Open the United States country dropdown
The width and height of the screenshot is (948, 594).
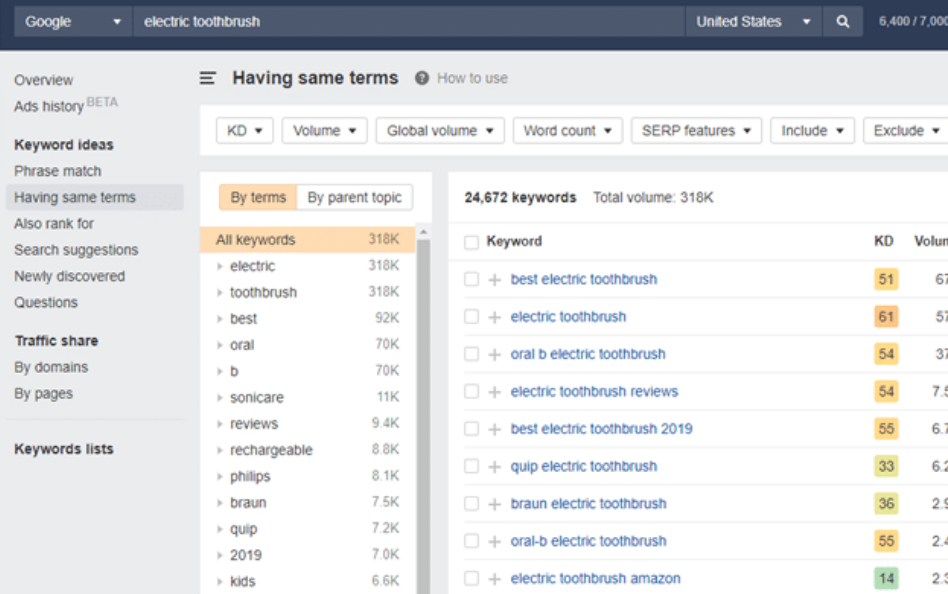click(753, 22)
